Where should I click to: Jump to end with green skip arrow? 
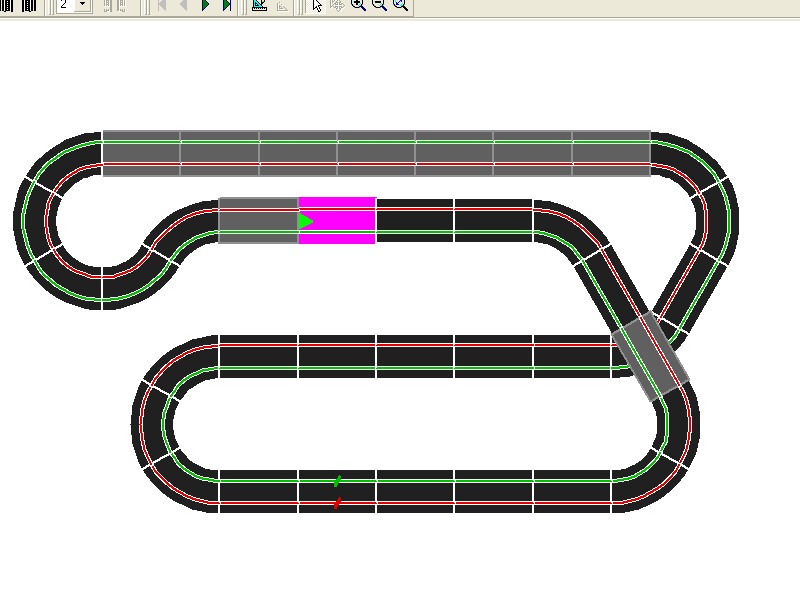coord(227,5)
